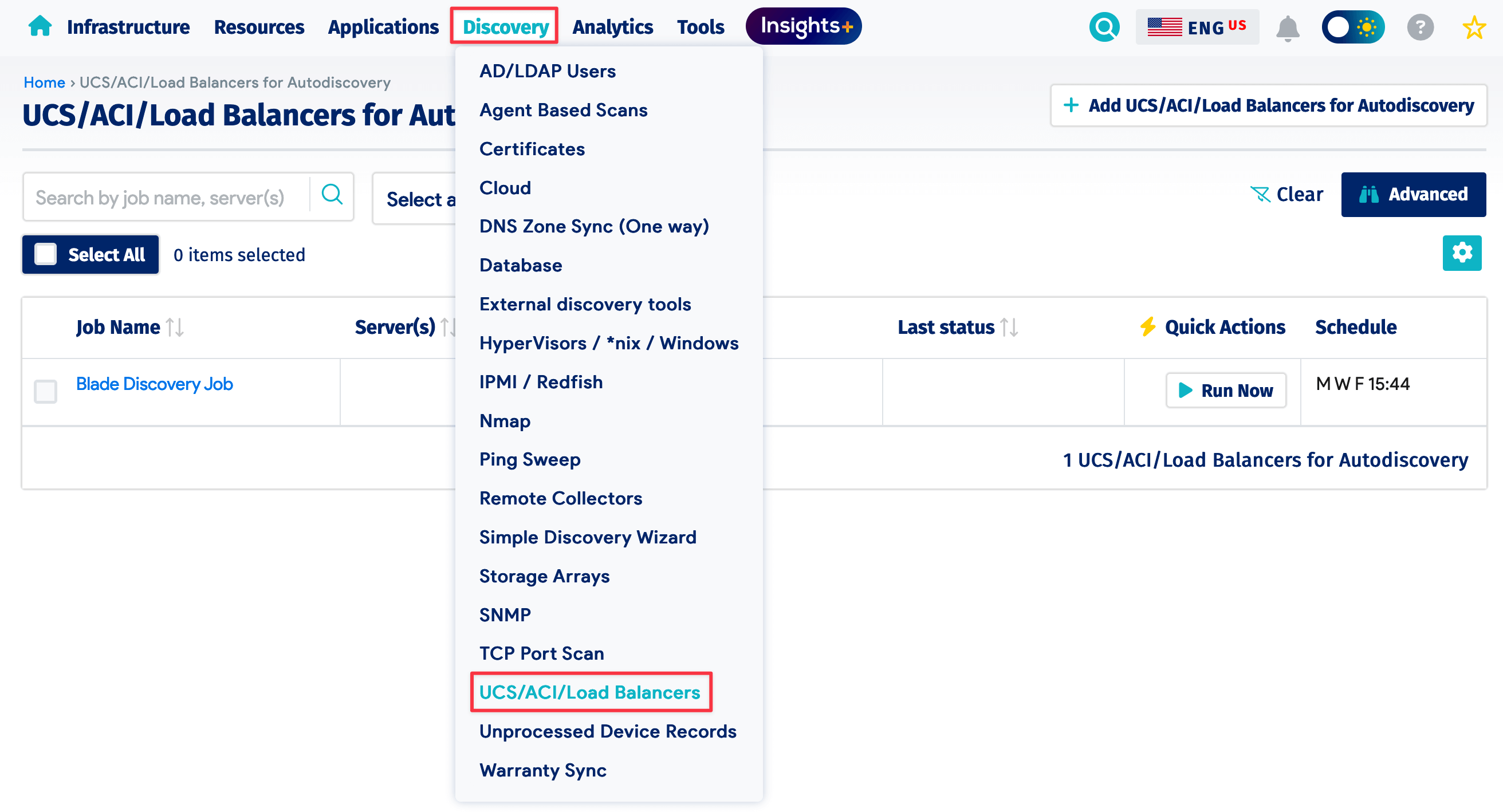The height and width of the screenshot is (812, 1503).
Task: Sort the Last status column
Action: (1010, 327)
